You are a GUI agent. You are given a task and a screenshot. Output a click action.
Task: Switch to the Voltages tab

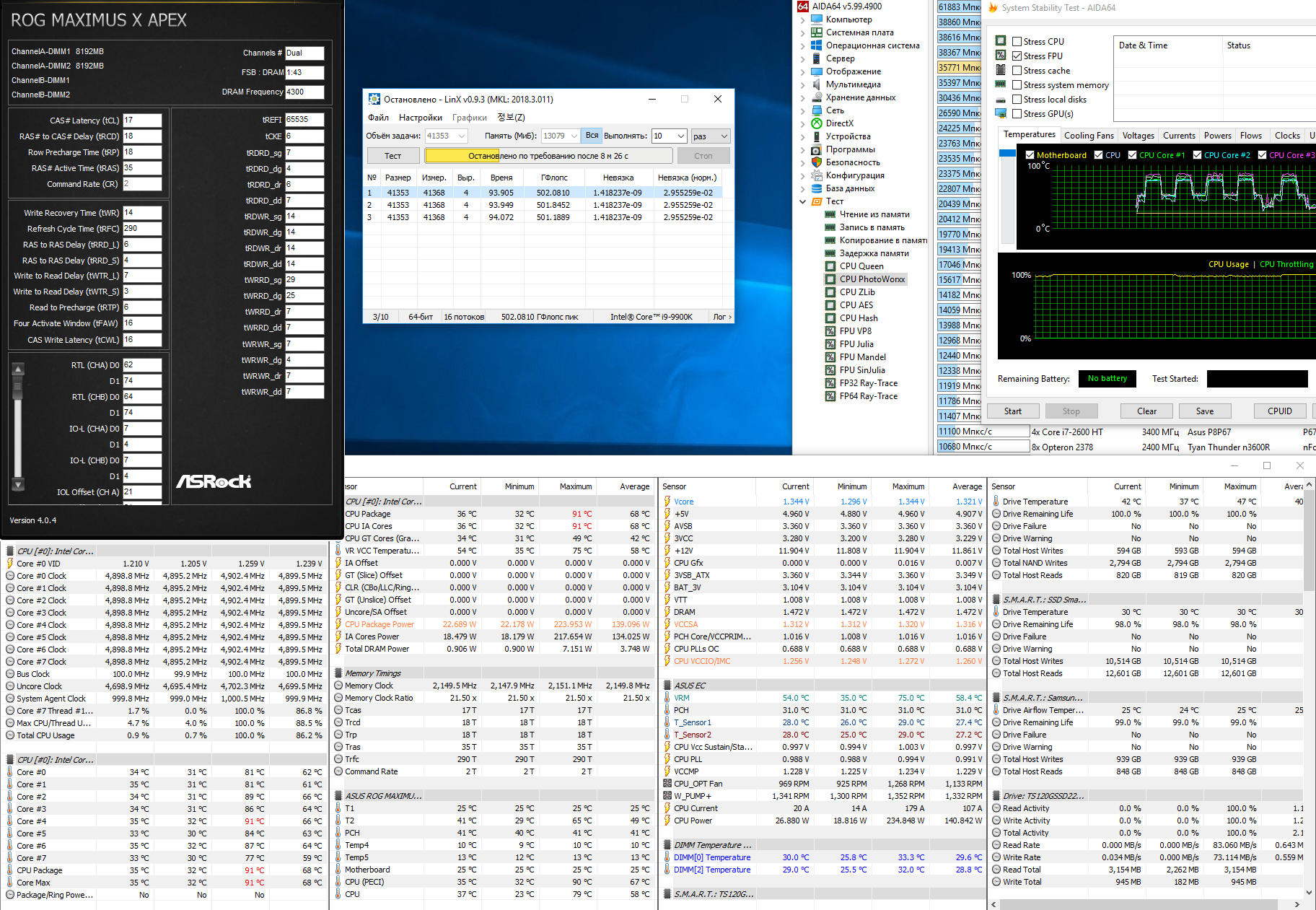coord(1138,136)
